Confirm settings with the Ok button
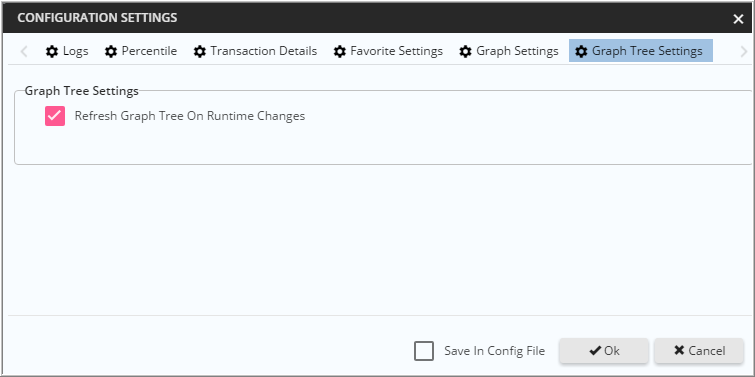 point(604,351)
